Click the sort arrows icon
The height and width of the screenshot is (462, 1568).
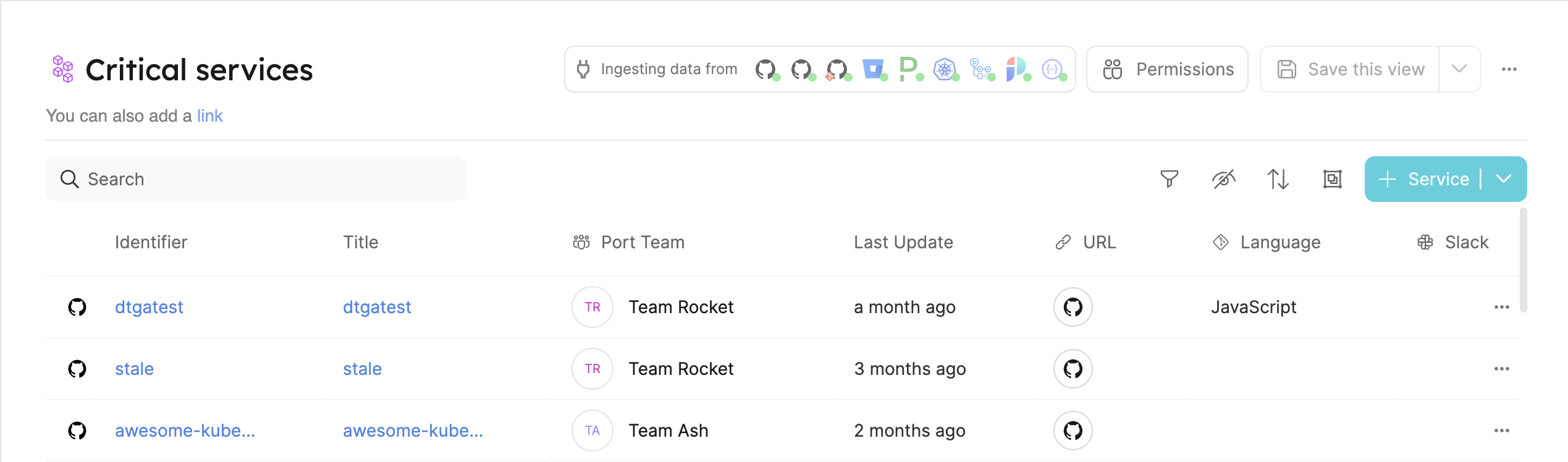coord(1278,179)
